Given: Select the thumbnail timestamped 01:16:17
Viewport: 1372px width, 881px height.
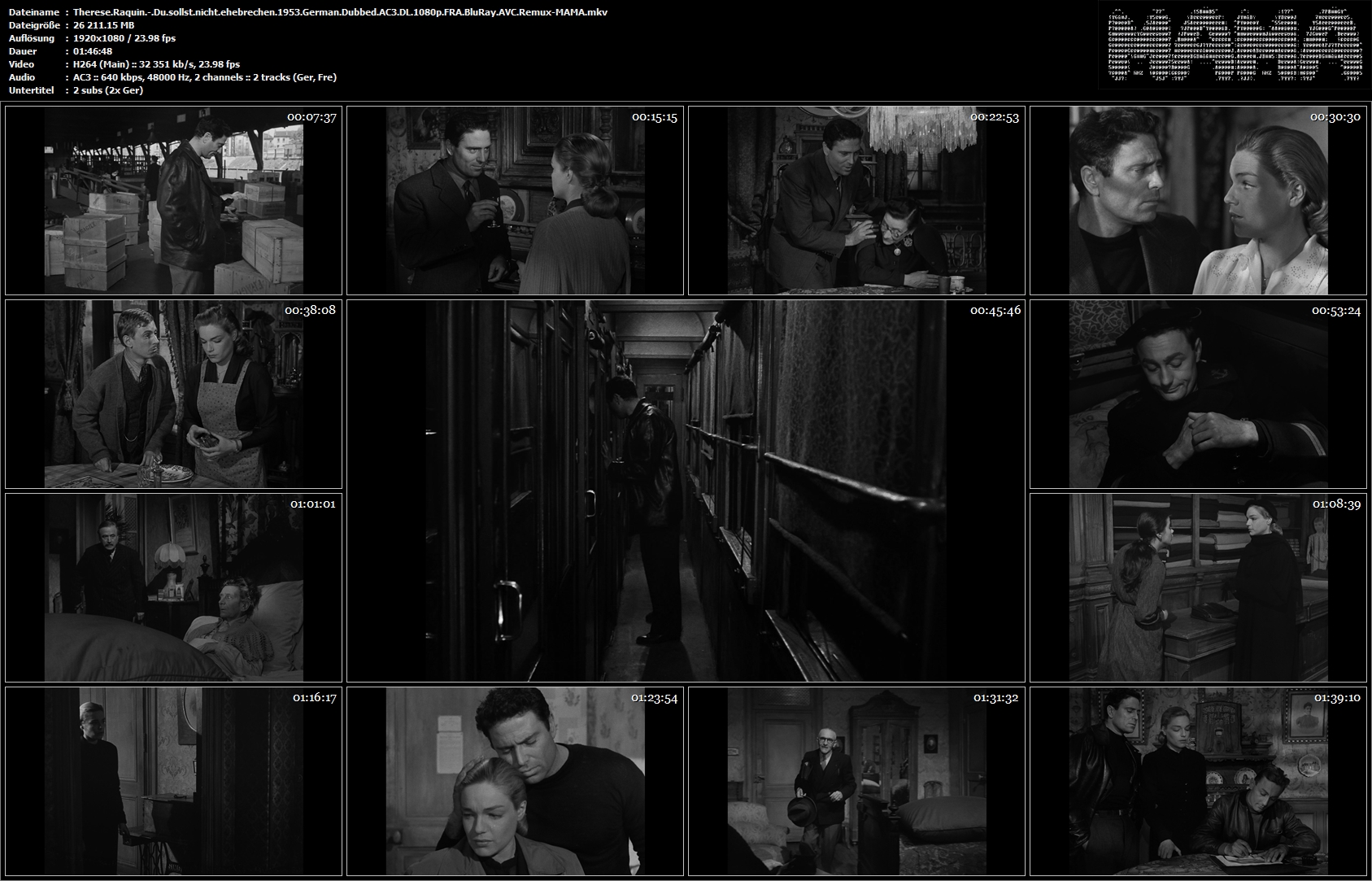Looking at the screenshot, I should tap(173, 781).
